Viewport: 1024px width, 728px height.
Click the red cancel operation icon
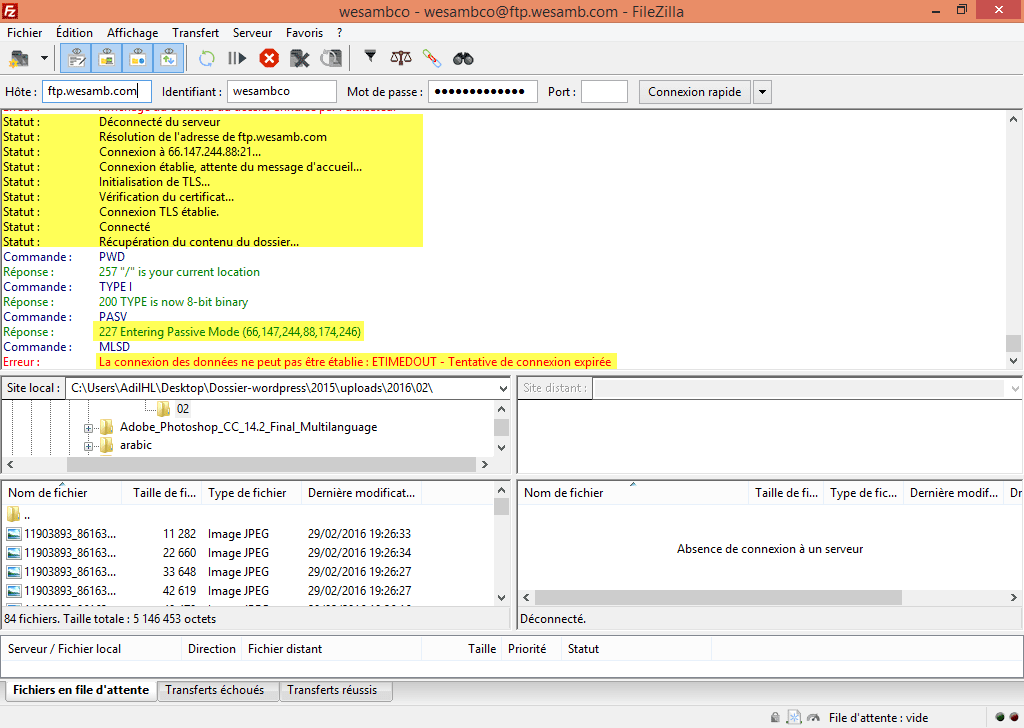(269, 58)
